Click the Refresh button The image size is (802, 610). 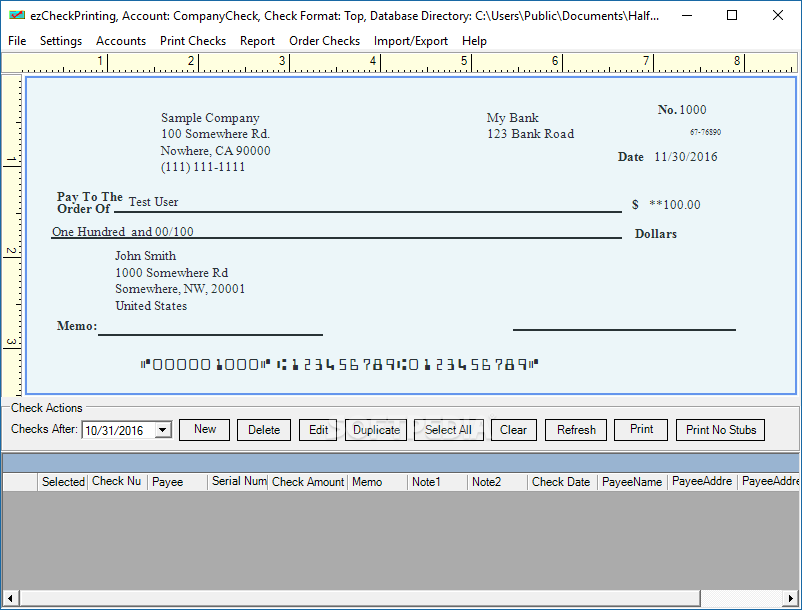576,430
